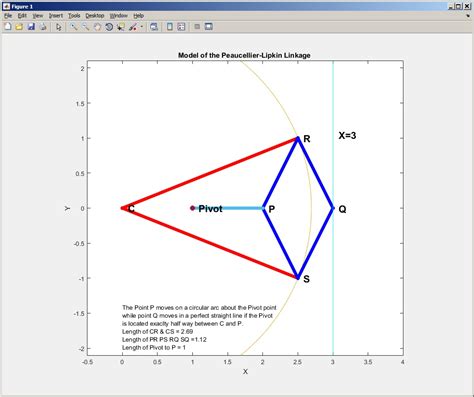The height and width of the screenshot is (397, 474).
Task: Click the New Figure toolbar icon
Action: (x=7, y=27)
